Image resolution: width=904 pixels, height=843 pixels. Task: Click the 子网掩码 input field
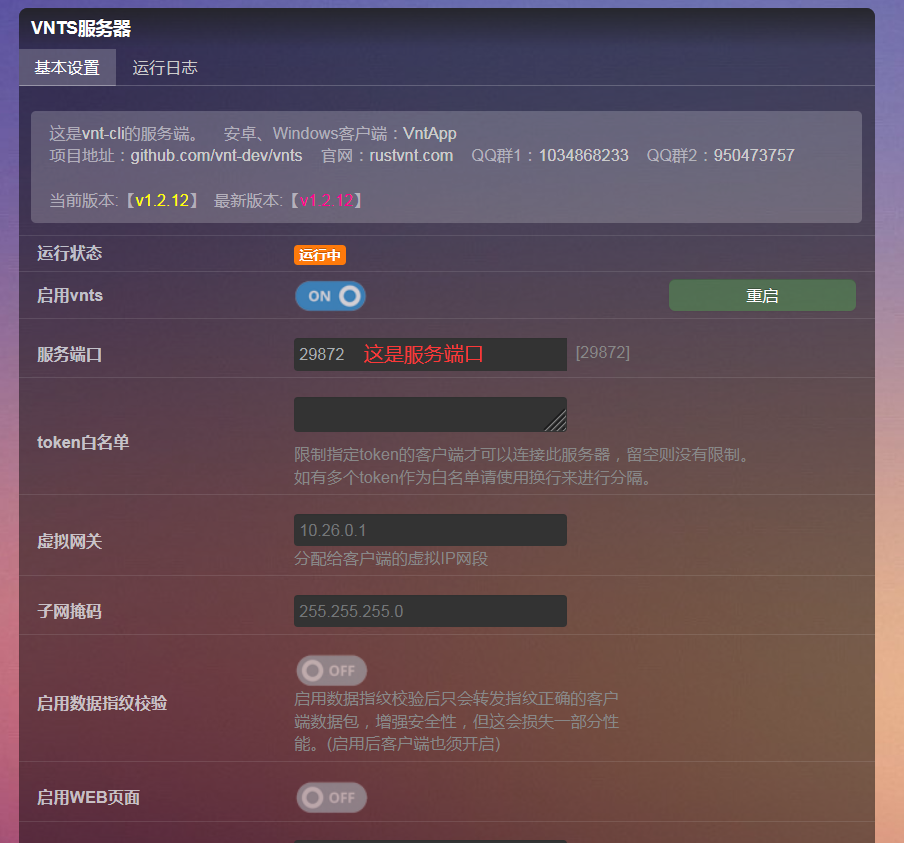[x=430, y=611]
